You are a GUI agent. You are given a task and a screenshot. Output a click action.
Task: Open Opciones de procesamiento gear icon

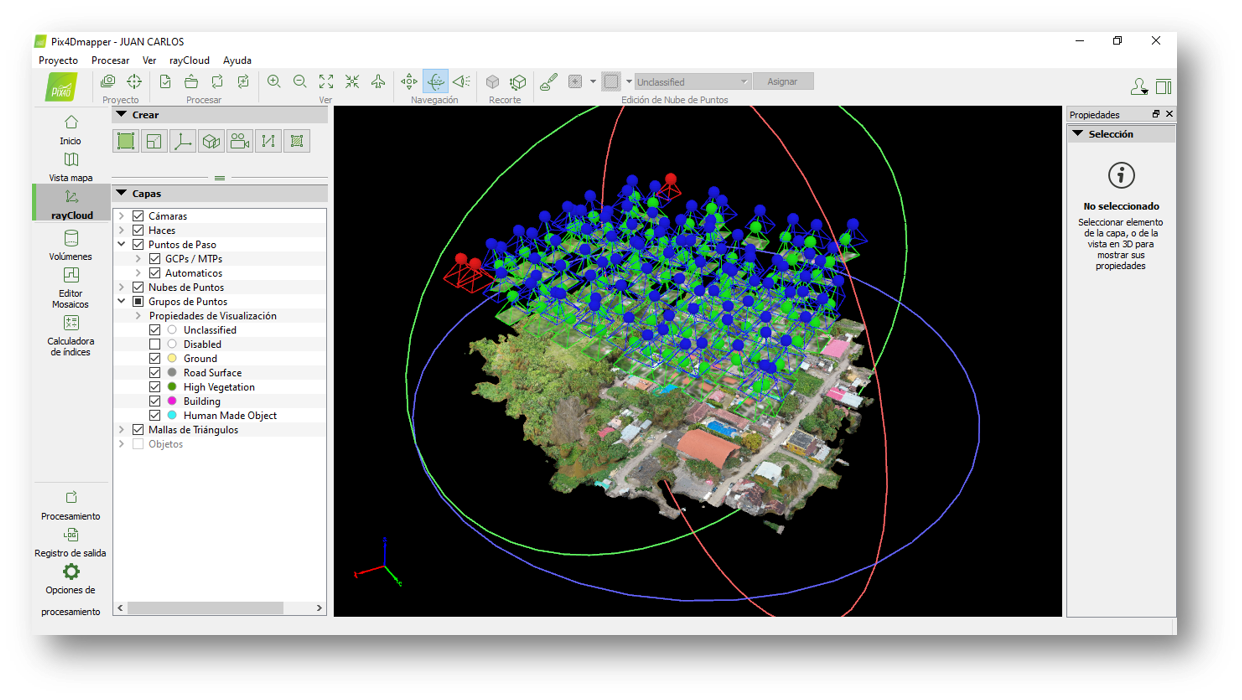(x=71, y=572)
